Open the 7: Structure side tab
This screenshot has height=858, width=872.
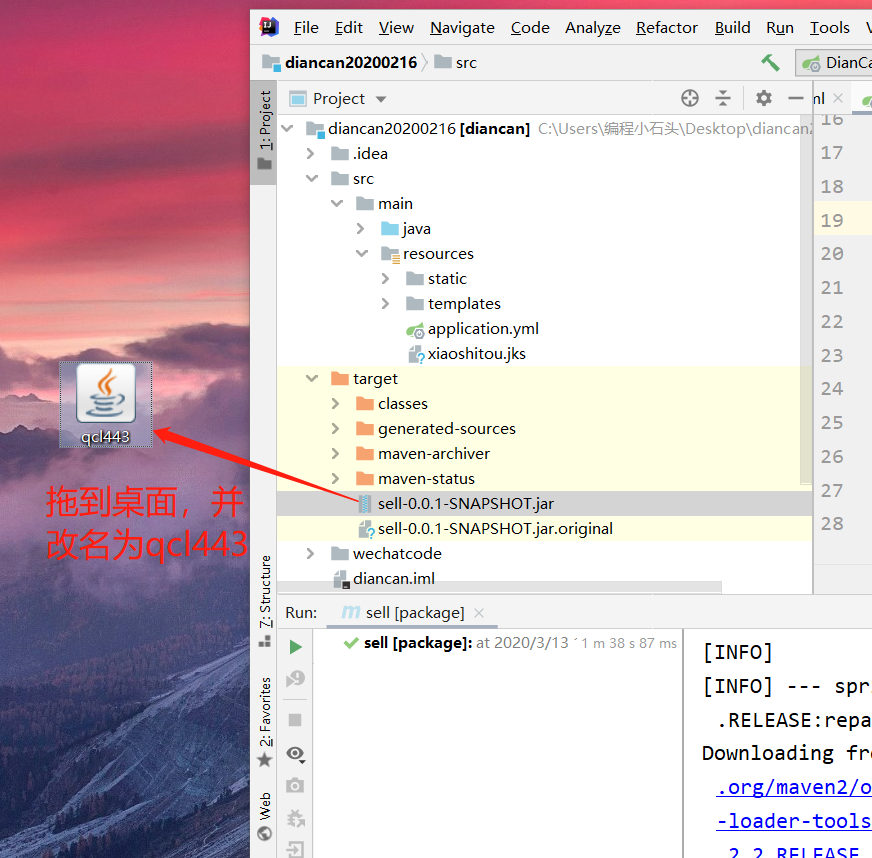pos(265,600)
